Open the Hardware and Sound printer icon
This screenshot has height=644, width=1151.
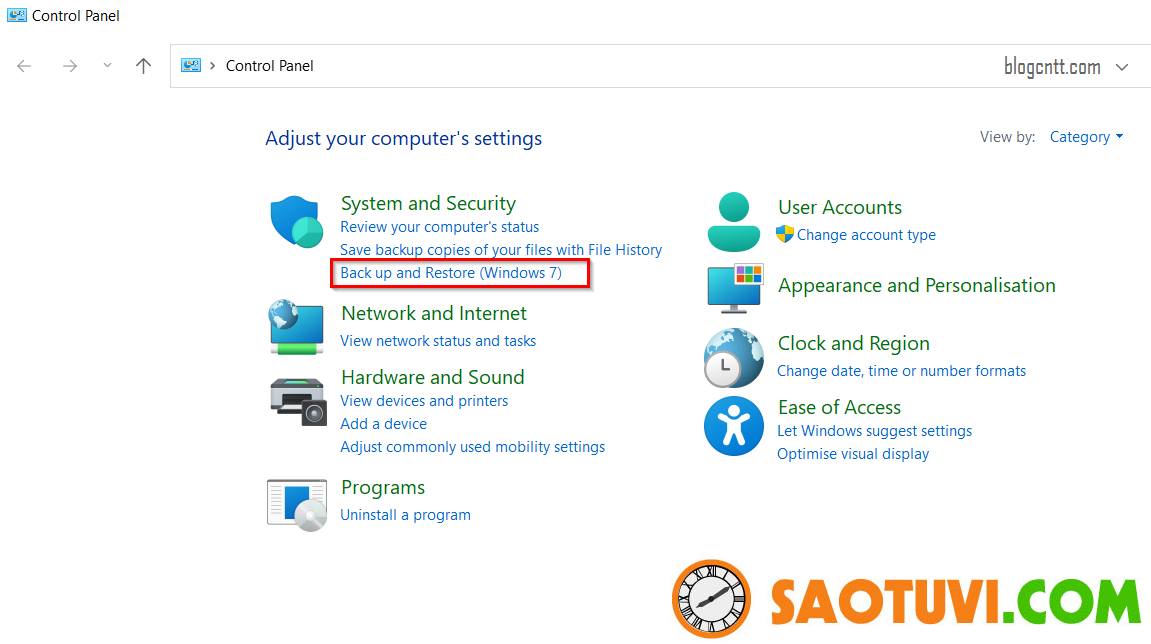point(297,402)
